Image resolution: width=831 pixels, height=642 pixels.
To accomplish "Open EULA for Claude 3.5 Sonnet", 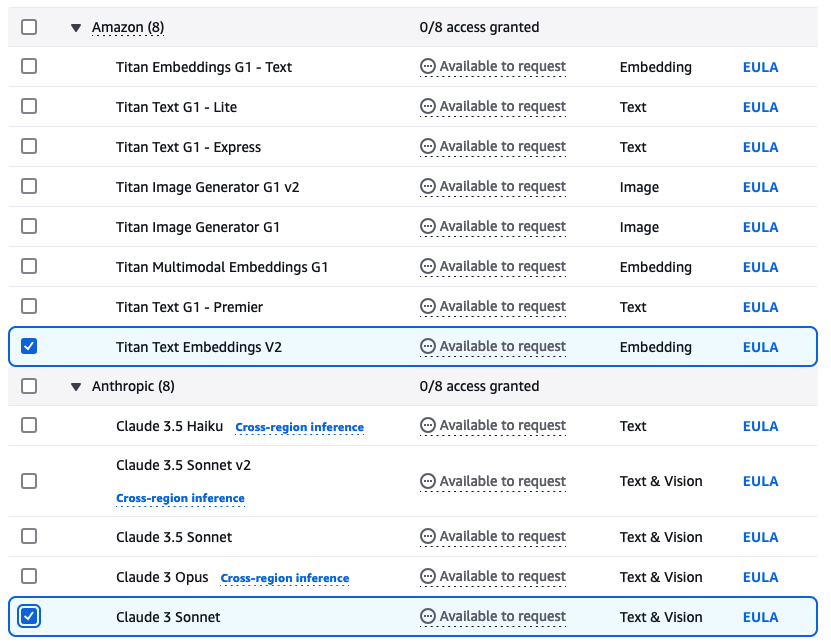I will (x=760, y=537).
